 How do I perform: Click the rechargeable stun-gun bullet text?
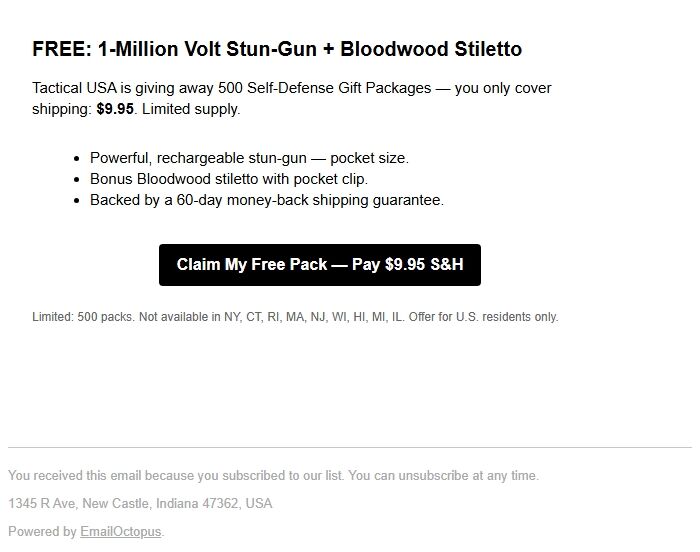point(249,158)
